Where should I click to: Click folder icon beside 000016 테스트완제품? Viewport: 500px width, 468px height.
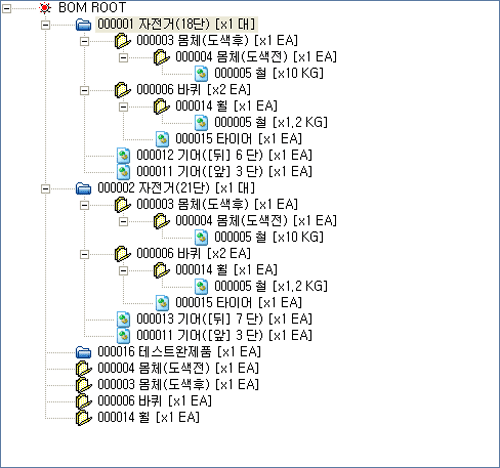point(83,352)
